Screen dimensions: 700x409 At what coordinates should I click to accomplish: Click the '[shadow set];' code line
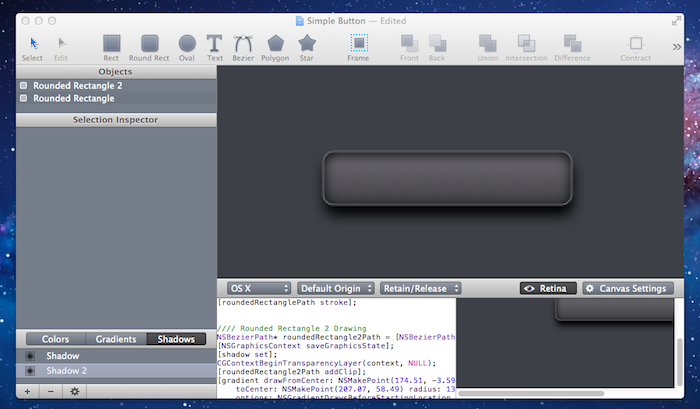247,355
